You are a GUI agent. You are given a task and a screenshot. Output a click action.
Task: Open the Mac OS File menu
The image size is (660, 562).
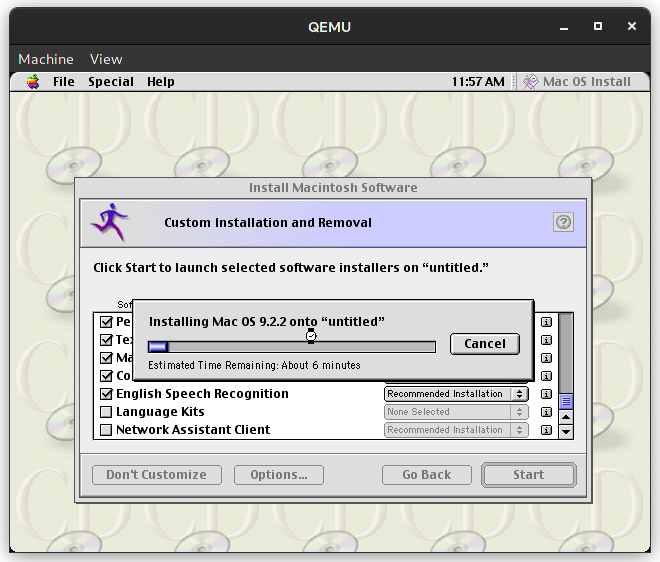click(x=64, y=82)
